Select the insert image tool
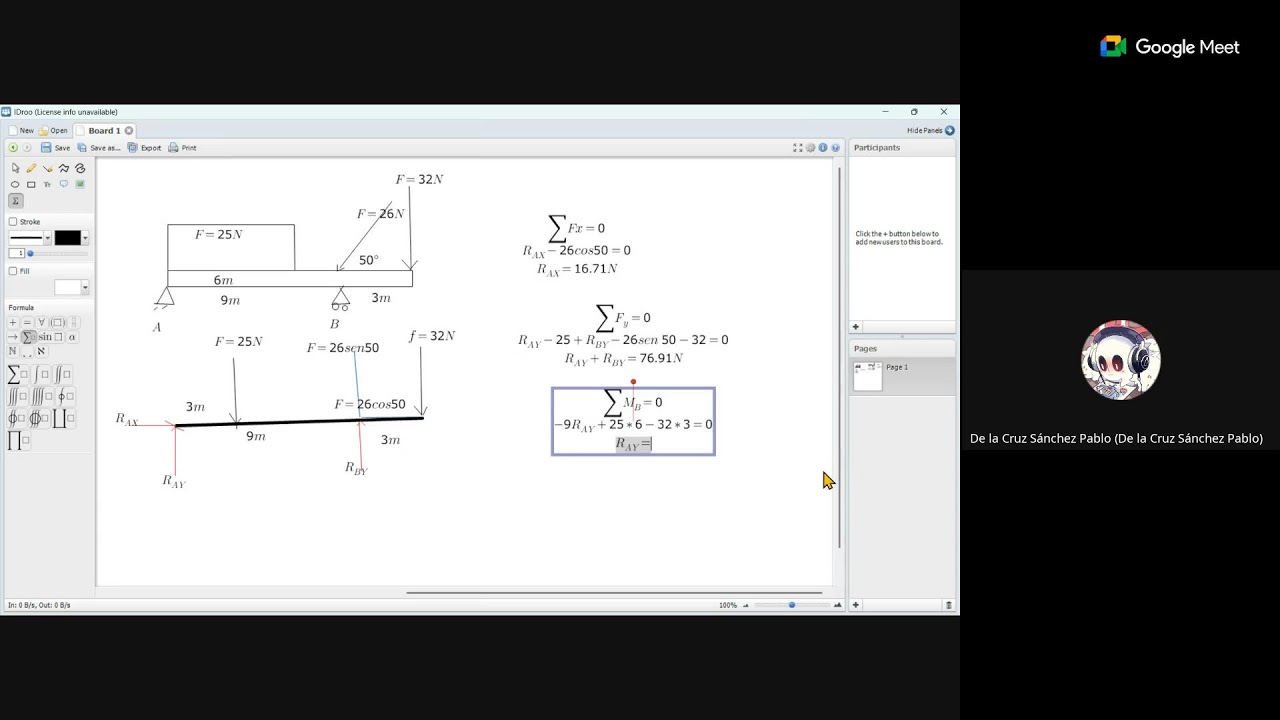This screenshot has width=1280, height=720. (x=80, y=184)
